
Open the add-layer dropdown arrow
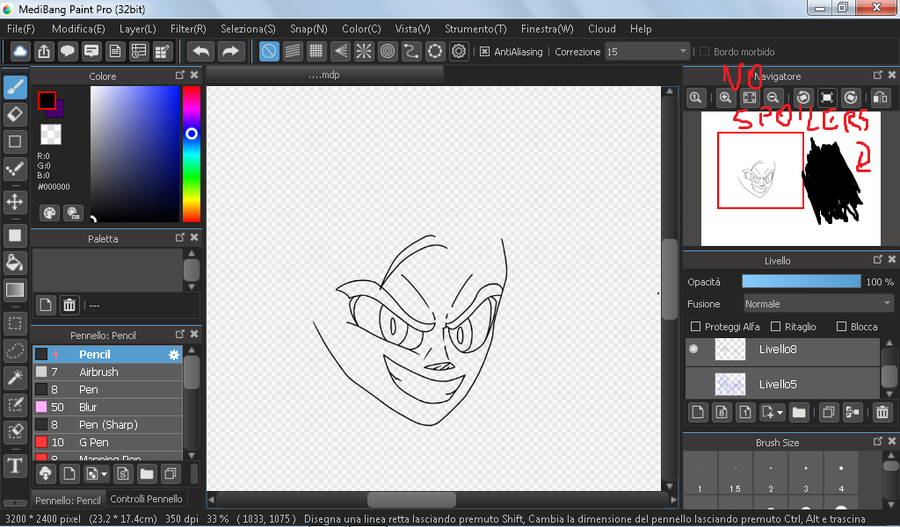(781, 412)
